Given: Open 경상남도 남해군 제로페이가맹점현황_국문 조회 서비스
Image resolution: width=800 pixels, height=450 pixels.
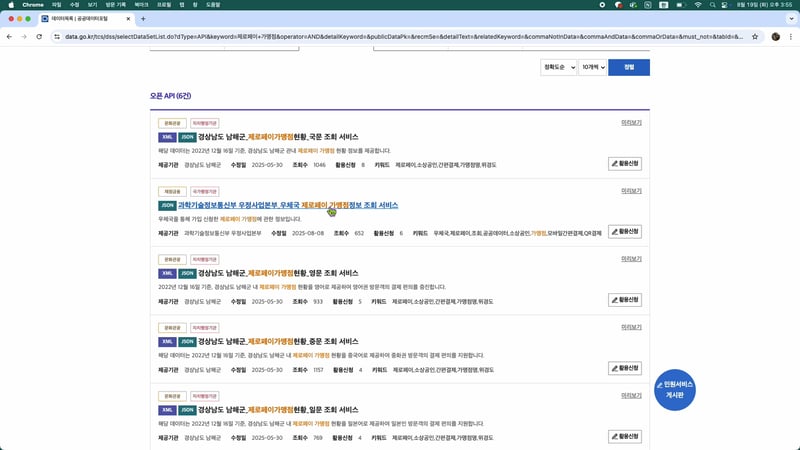Looking at the screenshot, I should pos(278,137).
